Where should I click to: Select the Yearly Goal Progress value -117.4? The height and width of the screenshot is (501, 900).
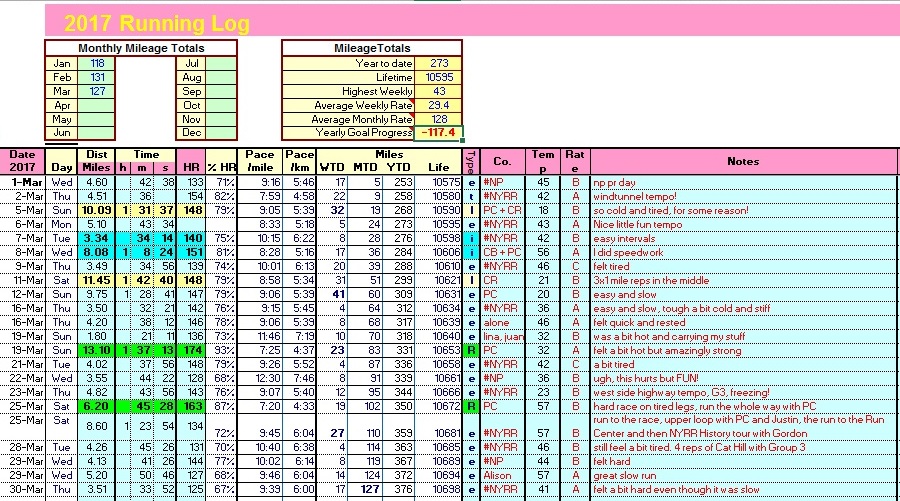point(438,133)
